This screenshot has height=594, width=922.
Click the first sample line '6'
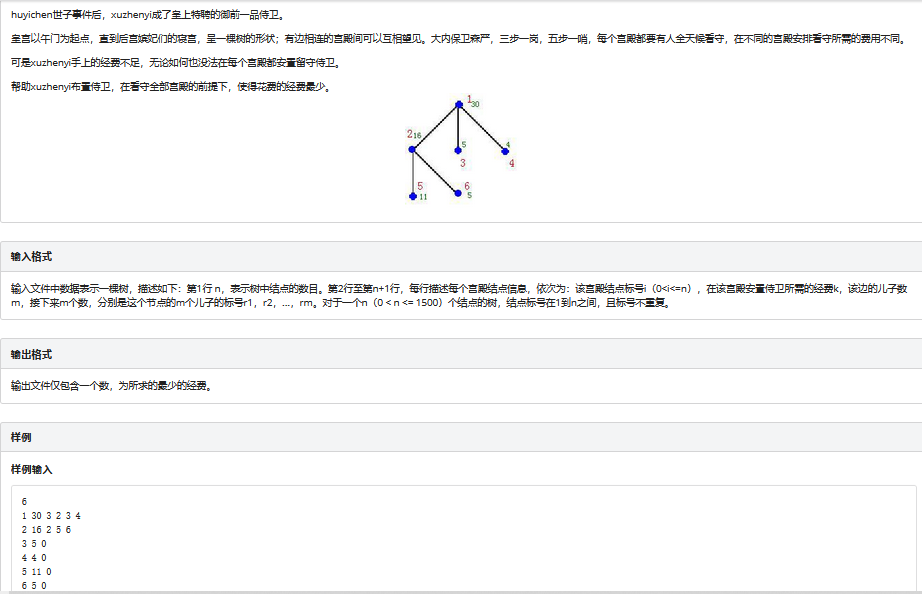(24, 502)
